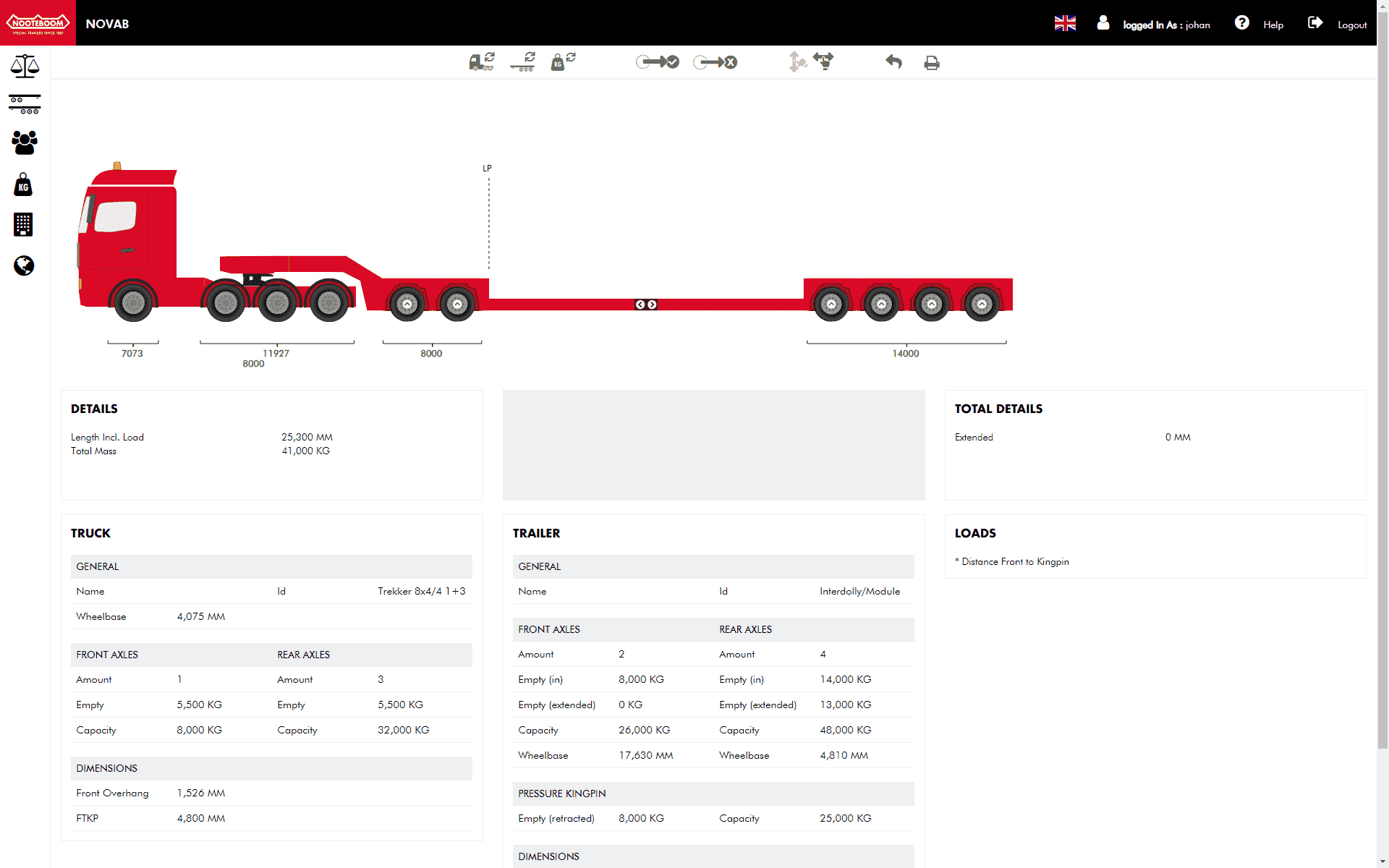Open the vehicle combination sidebar icon
Image resolution: width=1389 pixels, height=868 pixels.
point(25,104)
